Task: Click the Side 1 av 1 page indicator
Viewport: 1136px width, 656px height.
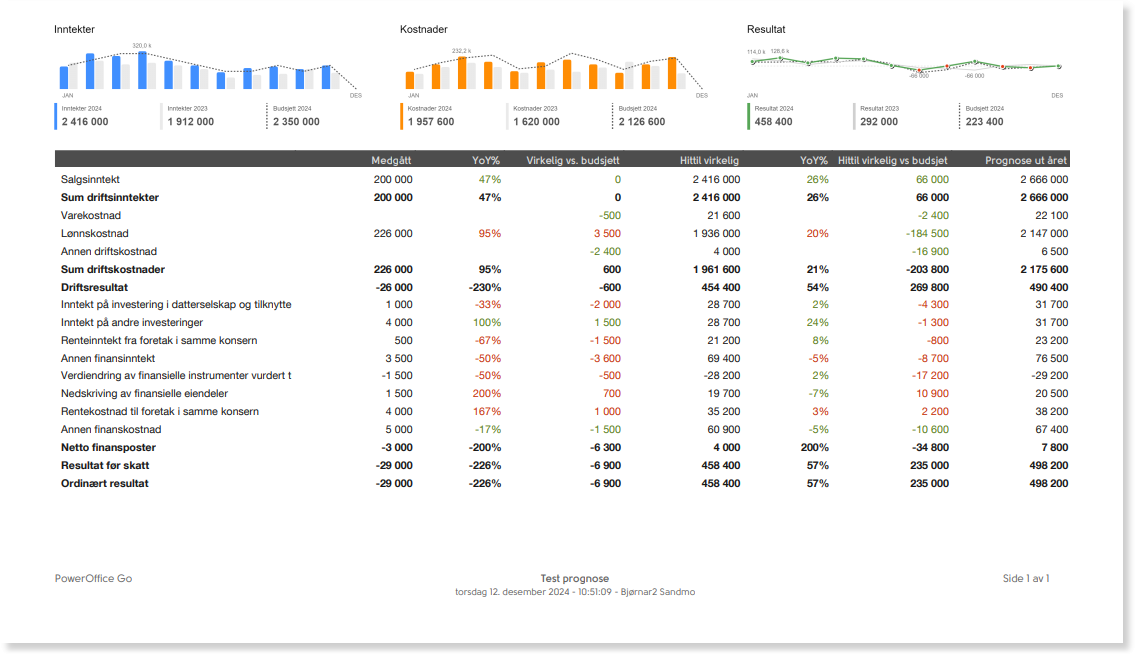Action: pyautogui.click(x=1026, y=578)
